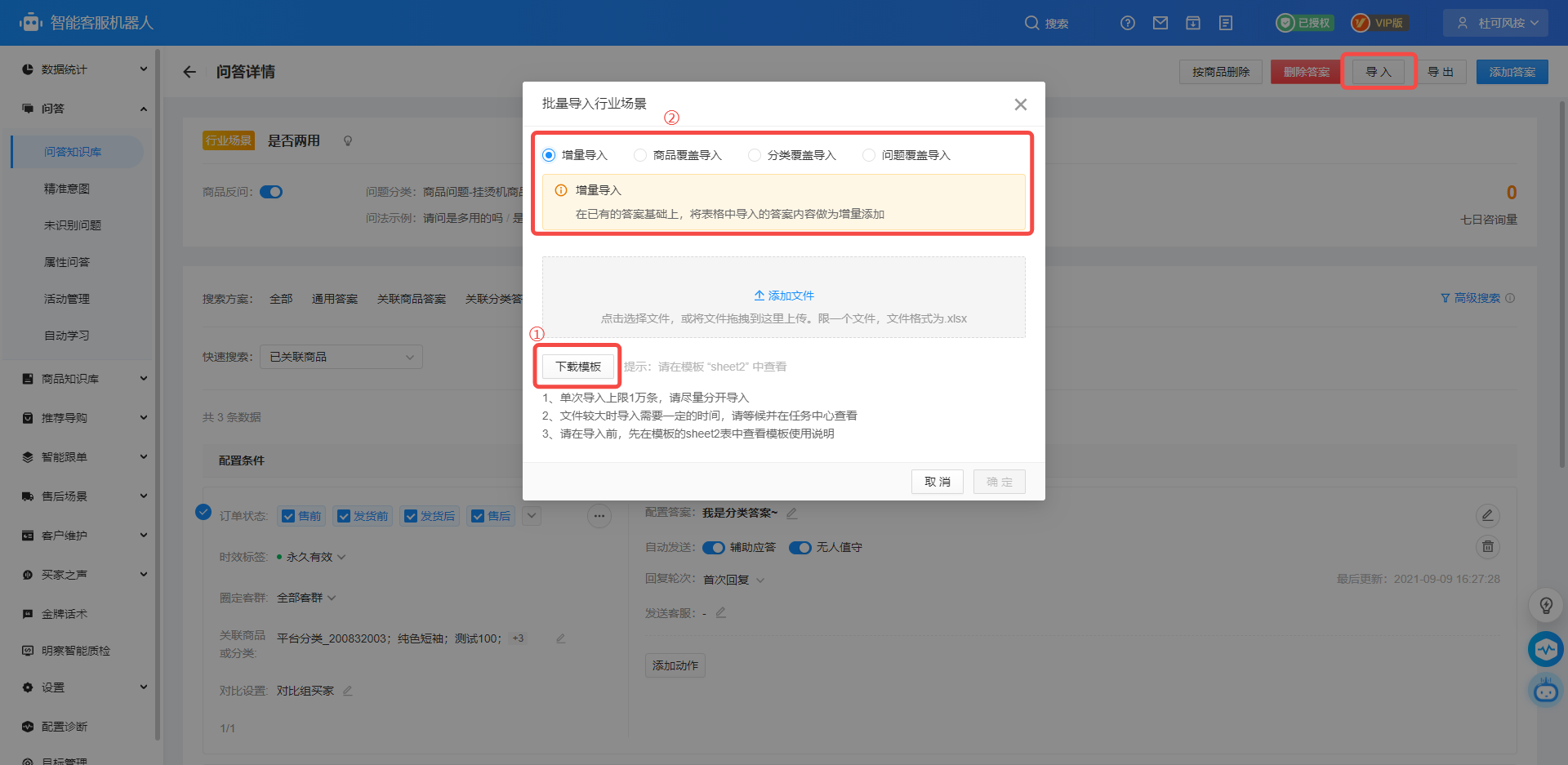Viewport: 1568px width, 765px height.
Task: Click the round edit pencil button on right
Action: tap(1488, 515)
